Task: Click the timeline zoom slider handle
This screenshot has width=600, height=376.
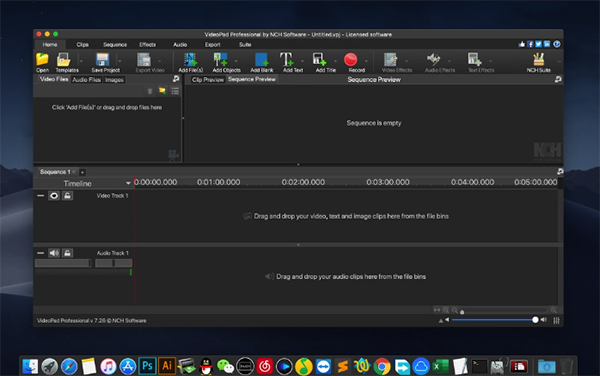Action: 462,311
